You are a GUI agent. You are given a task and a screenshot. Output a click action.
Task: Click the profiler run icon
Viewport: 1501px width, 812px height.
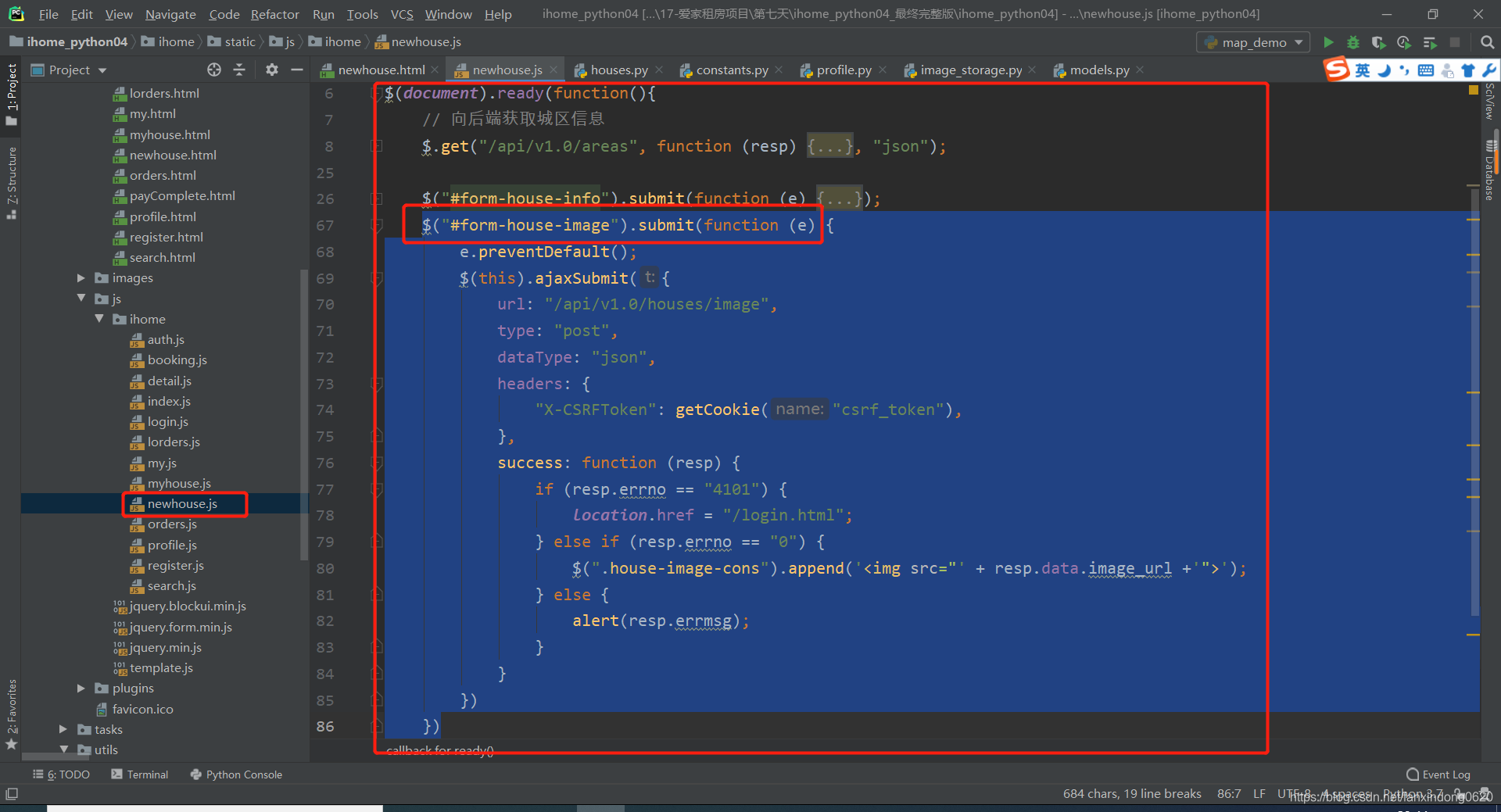coord(1404,42)
